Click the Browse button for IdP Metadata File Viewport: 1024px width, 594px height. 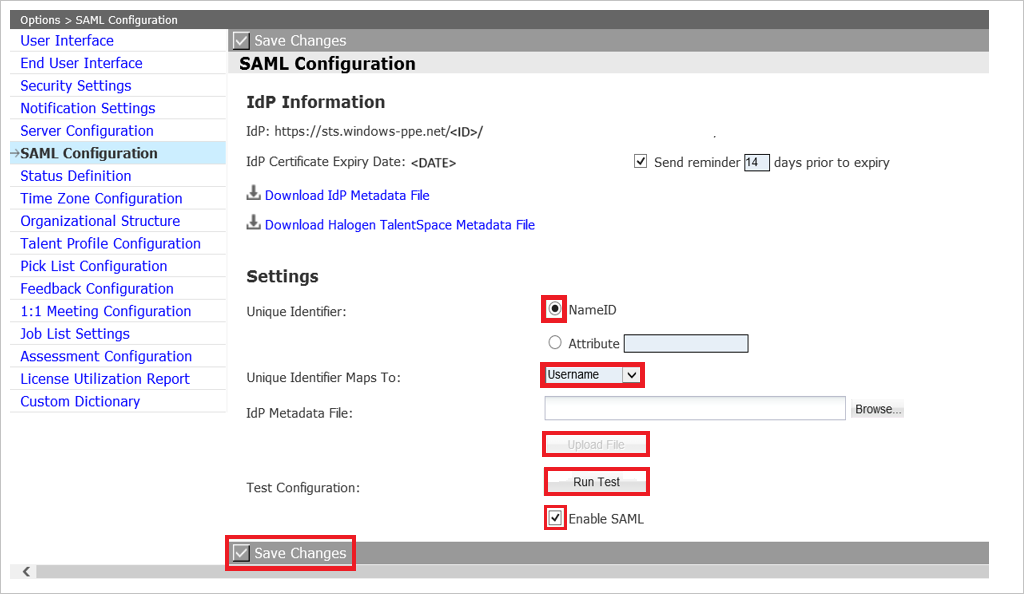coord(876,408)
